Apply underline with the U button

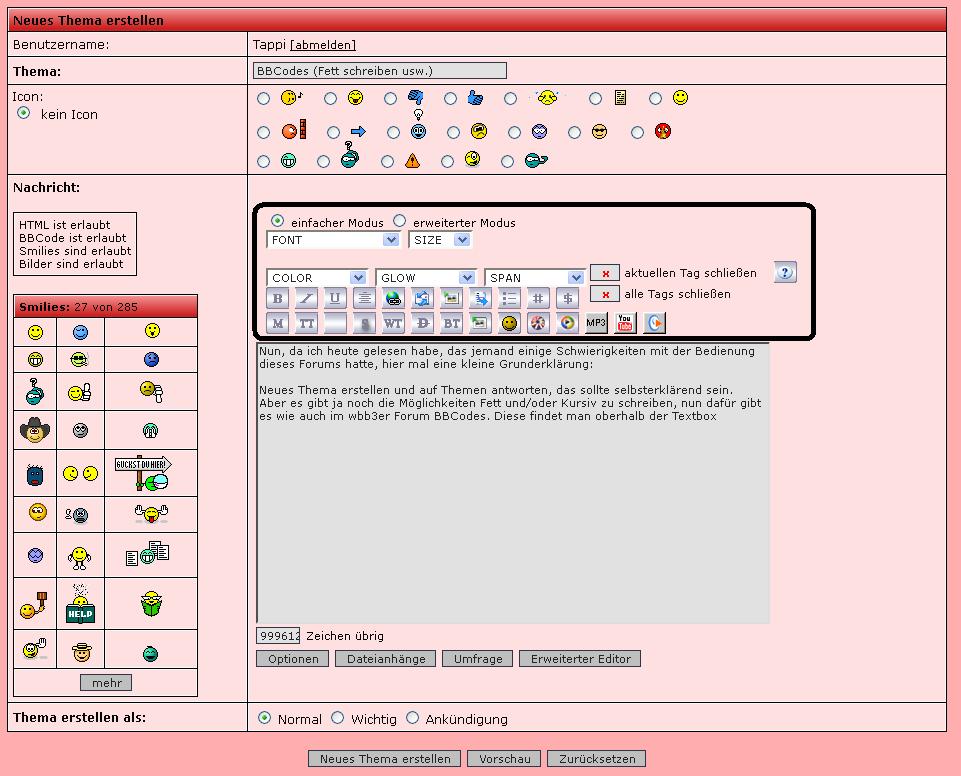(335, 297)
